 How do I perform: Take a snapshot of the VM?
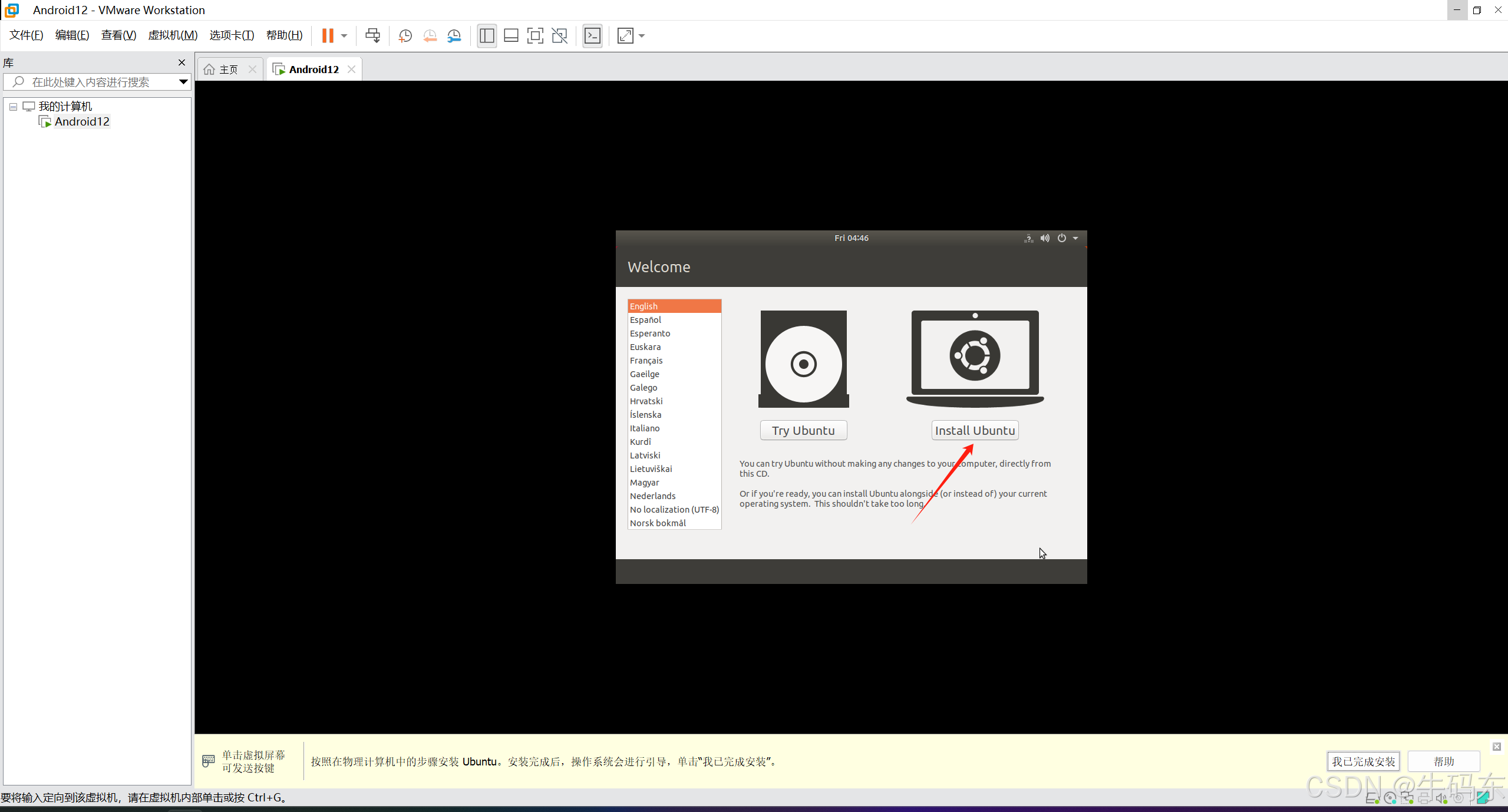(x=405, y=36)
